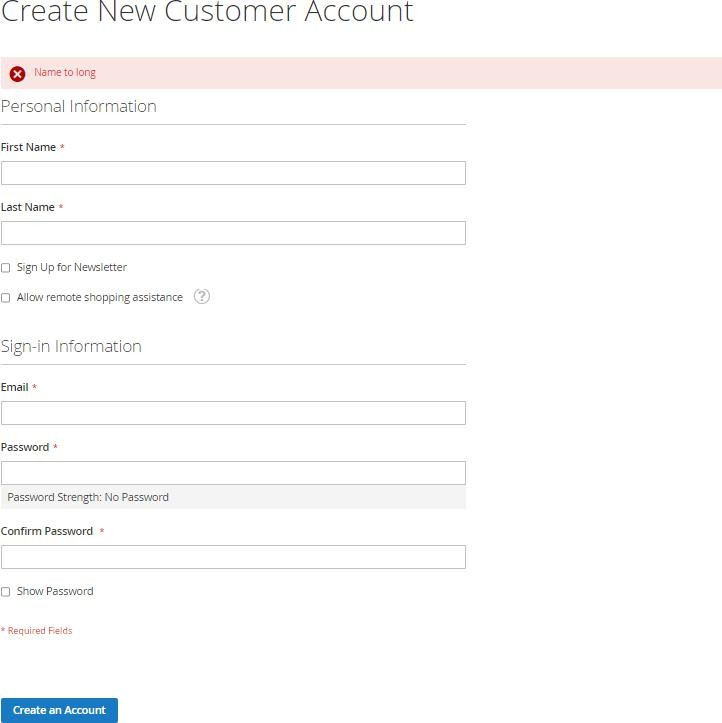Click the Required Fields note
722x723 pixels.
[37, 631]
